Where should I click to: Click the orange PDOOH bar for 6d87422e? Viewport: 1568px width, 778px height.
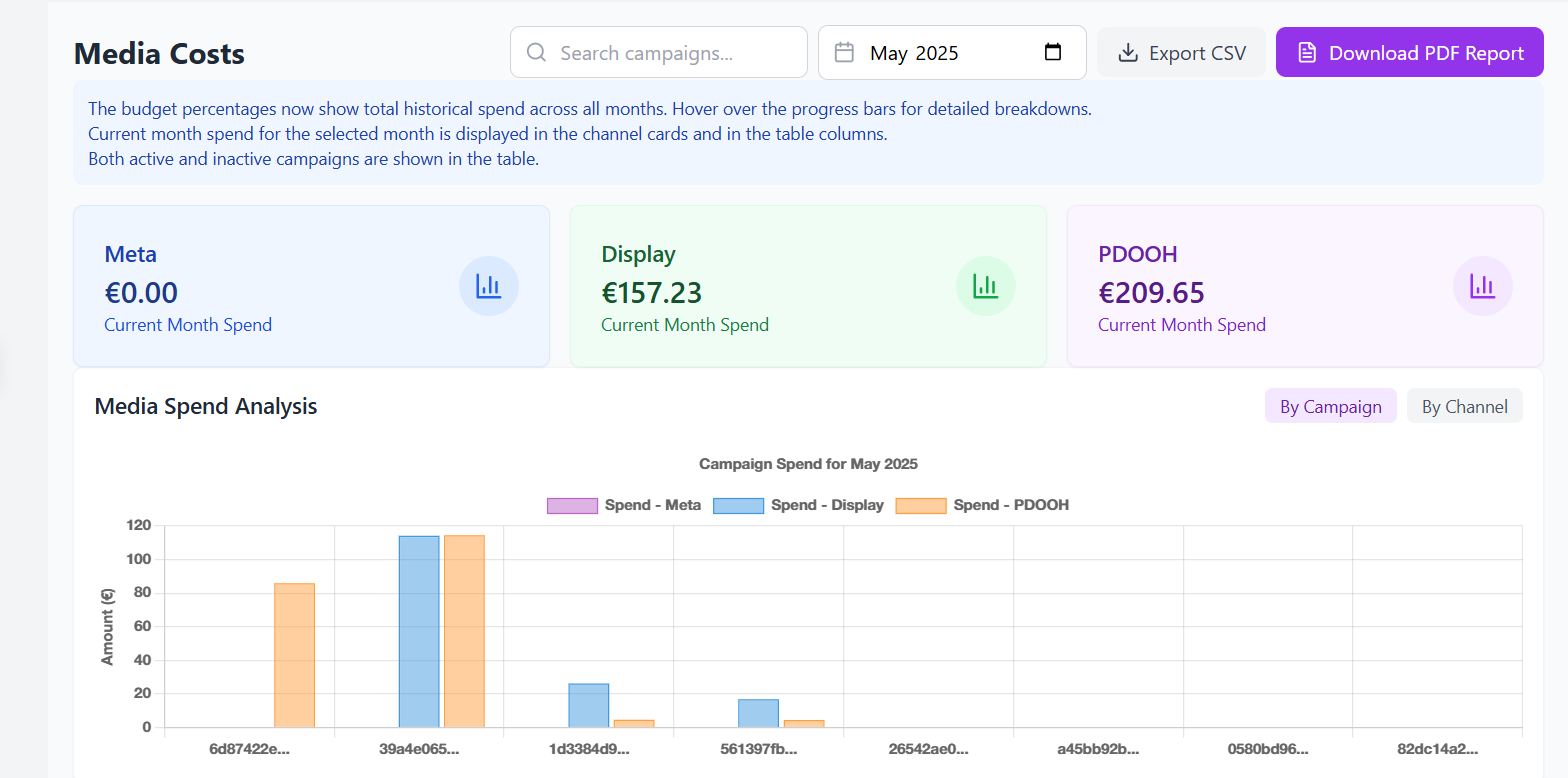coord(294,655)
